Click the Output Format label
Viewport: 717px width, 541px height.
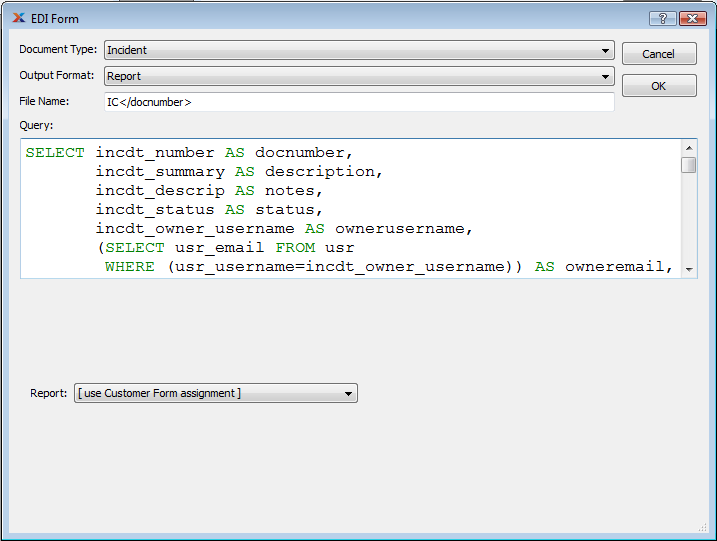click(x=57, y=75)
